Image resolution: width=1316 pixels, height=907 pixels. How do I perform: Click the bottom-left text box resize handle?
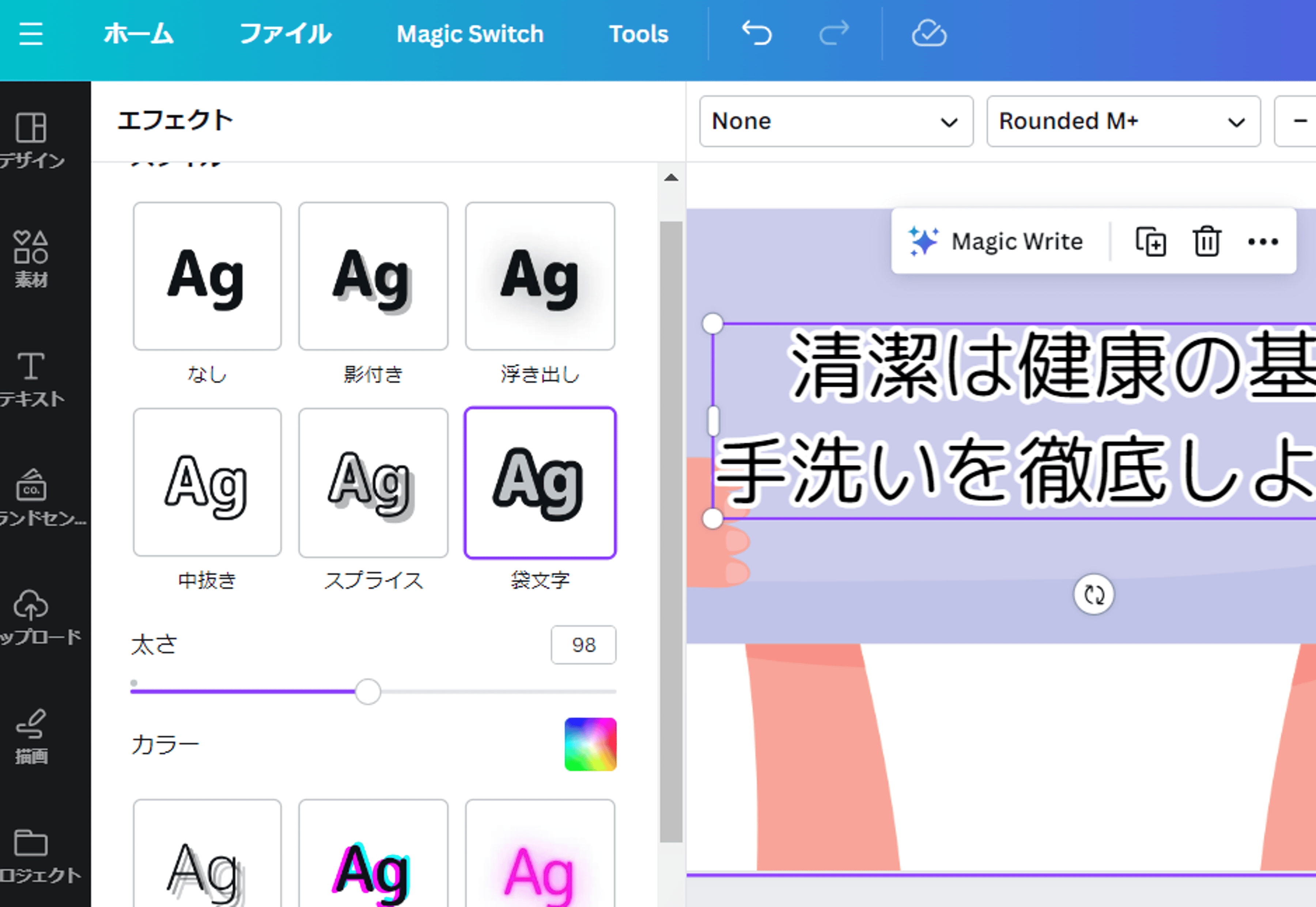pyautogui.click(x=712, y=518)
